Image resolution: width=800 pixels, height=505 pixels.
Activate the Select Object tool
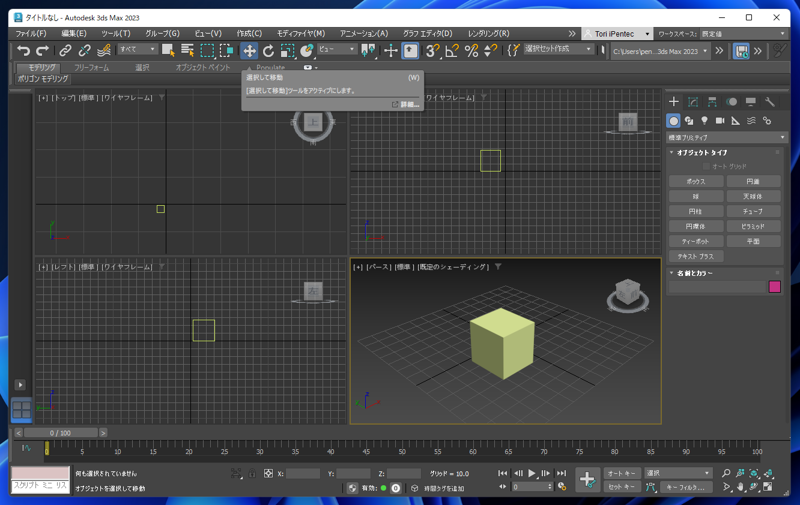[168, 50]
